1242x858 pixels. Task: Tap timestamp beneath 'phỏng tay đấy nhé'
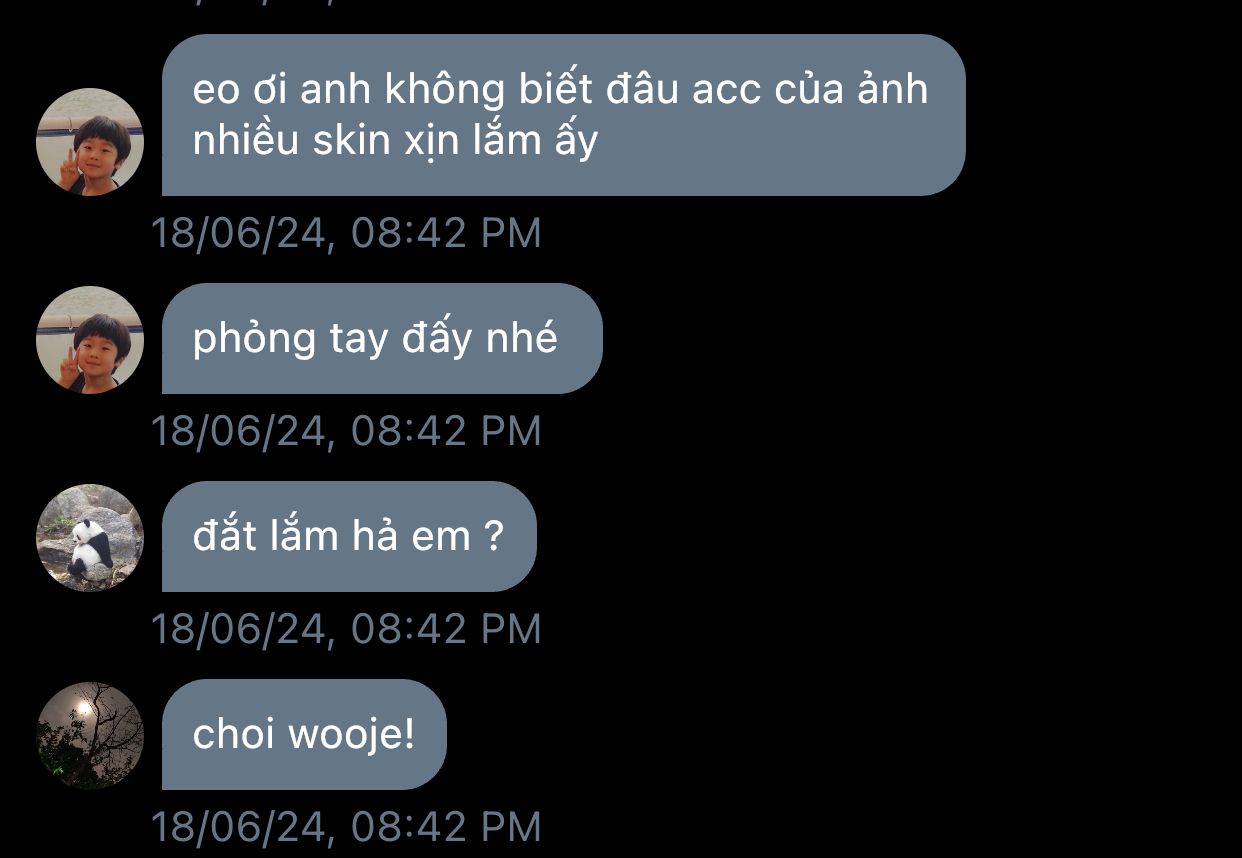tap(346, 431)
